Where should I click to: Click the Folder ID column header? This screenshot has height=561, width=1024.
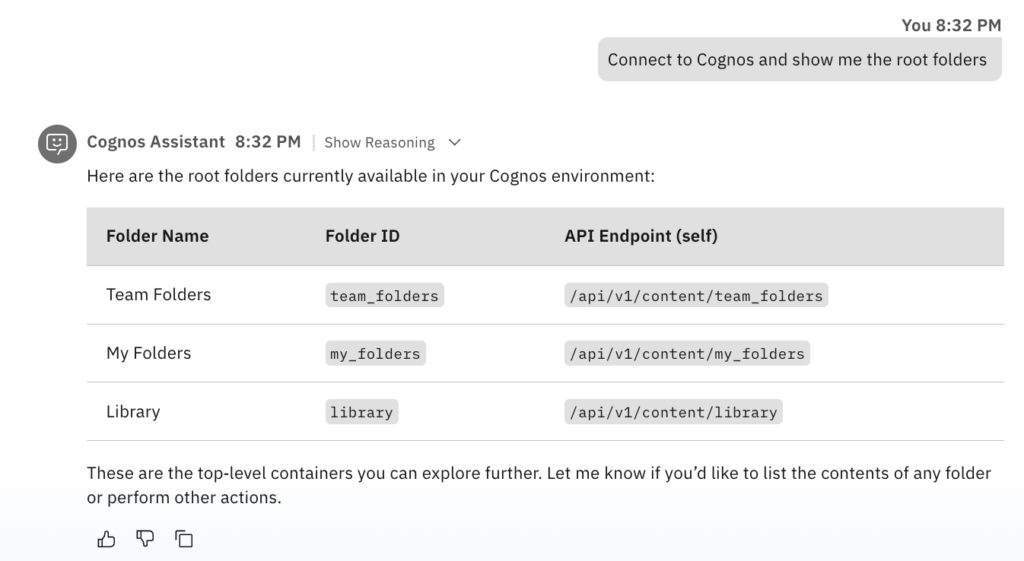coord(362,236)
